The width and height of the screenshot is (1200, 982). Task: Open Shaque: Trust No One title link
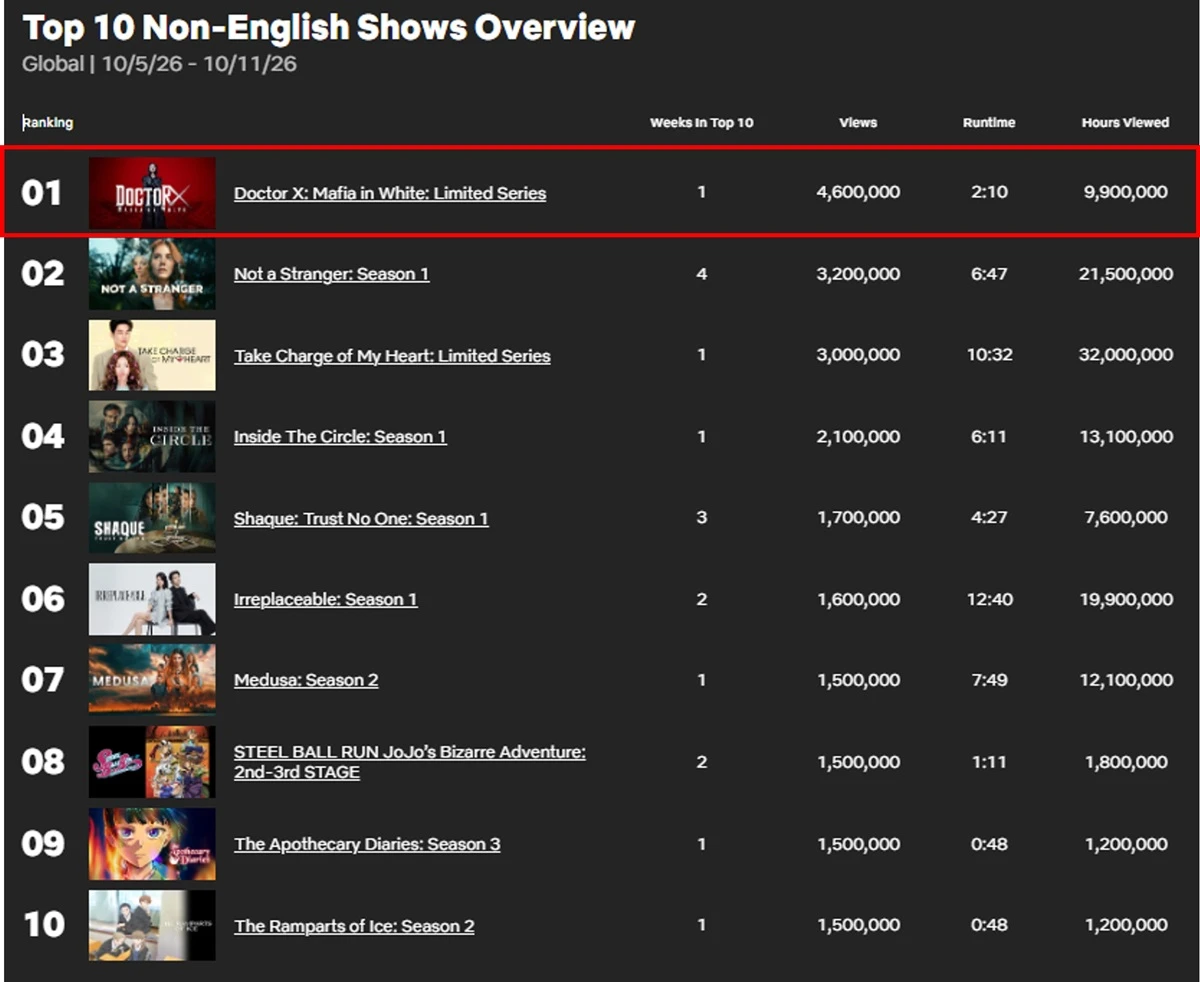361,518
